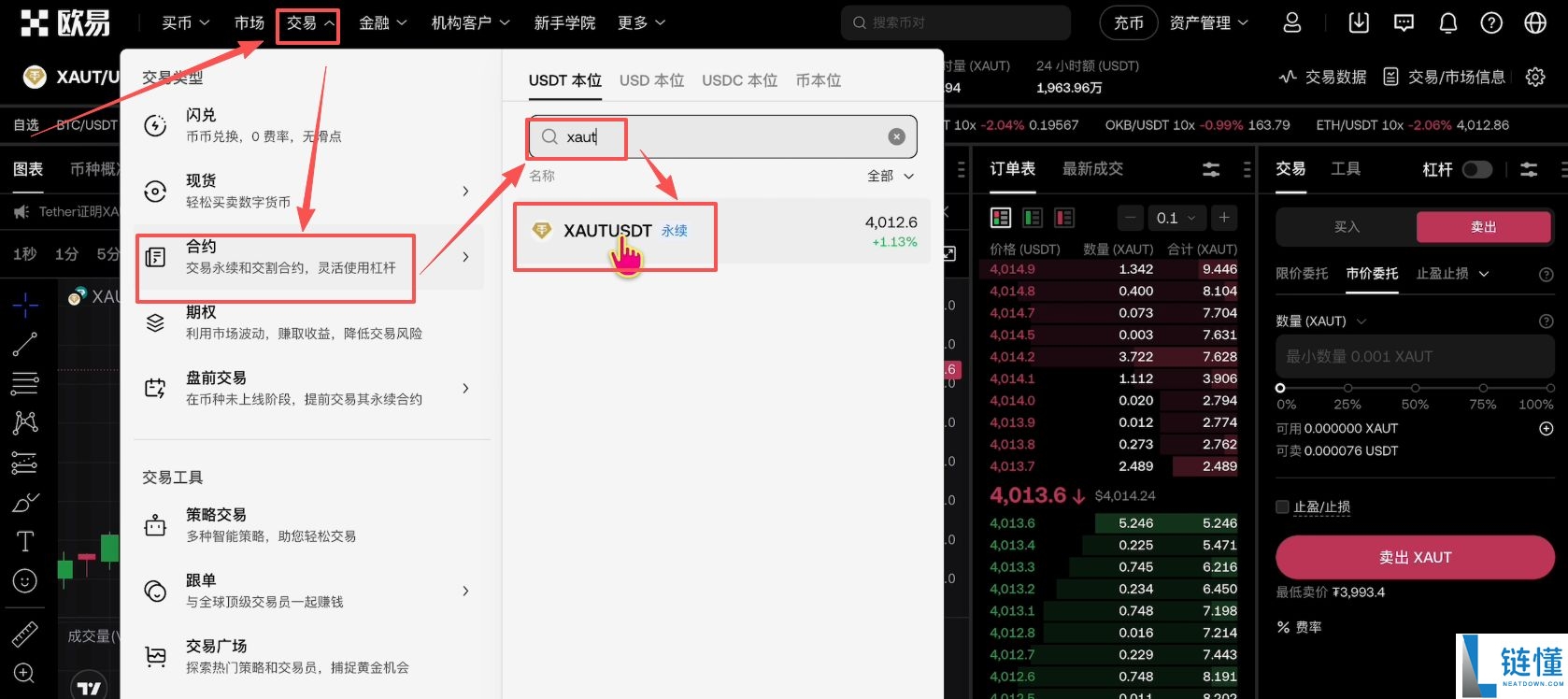1568x699 pixels.
Task: Expand the 资产管理 dropdown
Action: click(x=1208, y=22)
